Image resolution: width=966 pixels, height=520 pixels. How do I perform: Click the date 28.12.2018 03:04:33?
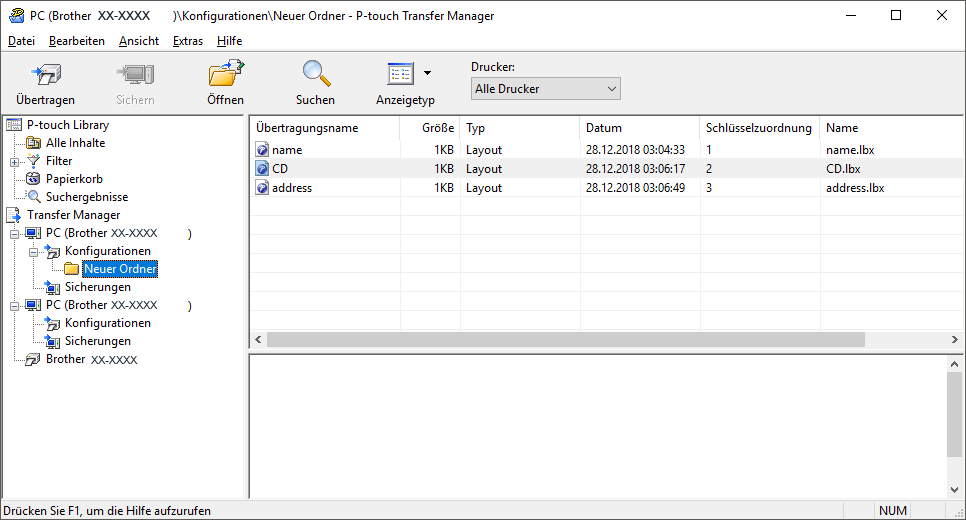(x=635, y=150)
